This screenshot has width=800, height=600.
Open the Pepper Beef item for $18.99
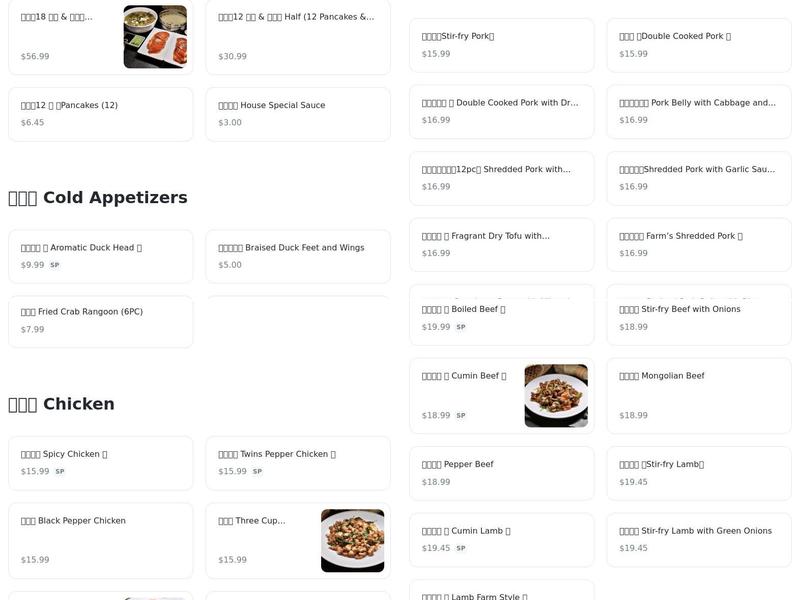point(501,473)
